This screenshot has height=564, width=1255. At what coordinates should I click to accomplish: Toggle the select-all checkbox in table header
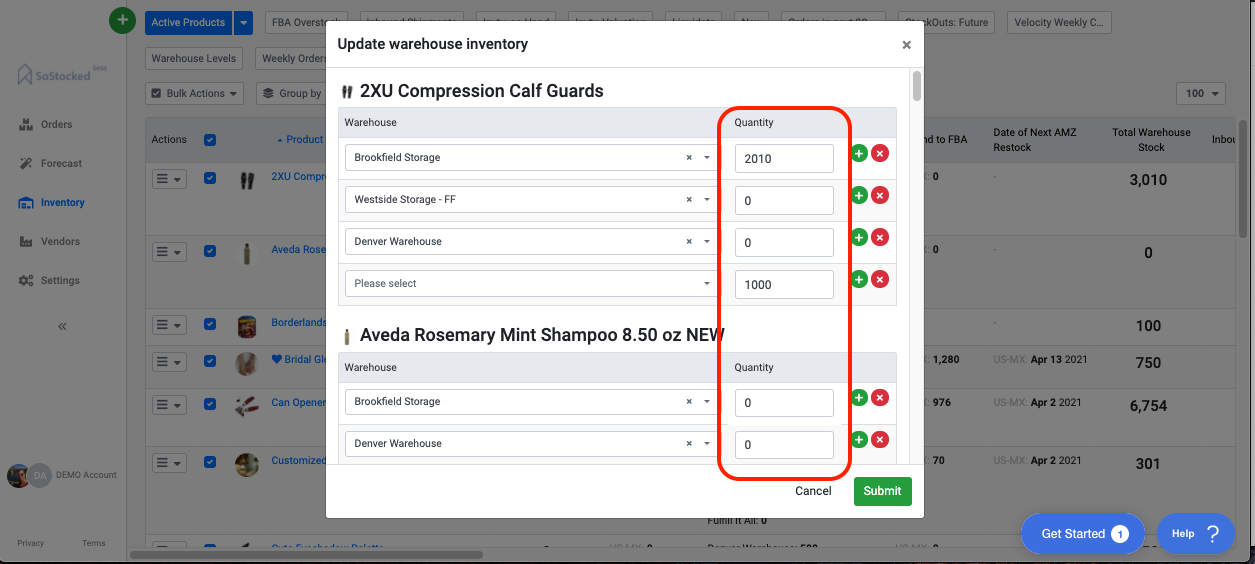coord(210,140)
